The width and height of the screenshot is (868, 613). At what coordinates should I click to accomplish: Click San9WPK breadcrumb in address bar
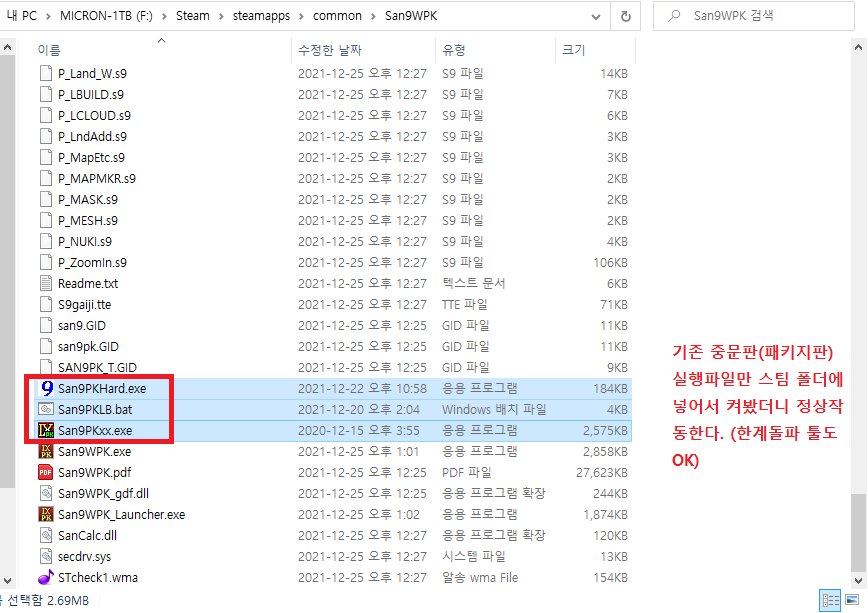pos(411,16)
